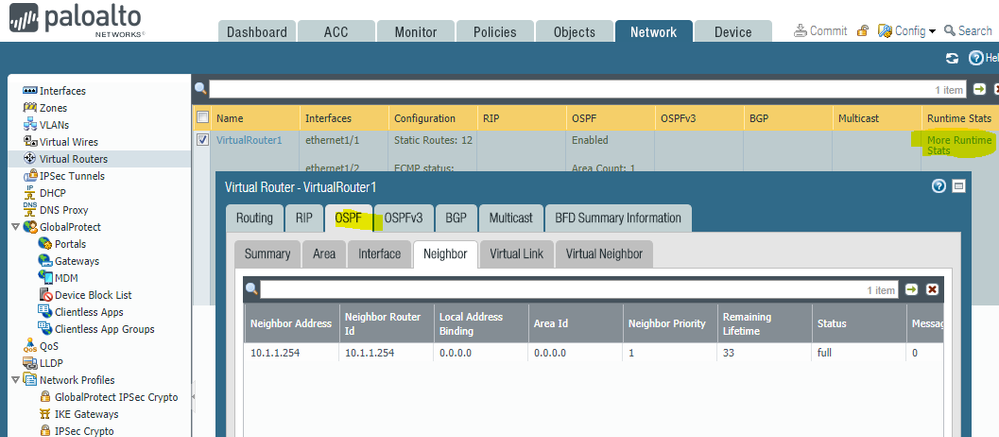Click the Gateways icon under GlobalProtect
Screen dimensions: 999x437
click(45, 261)
